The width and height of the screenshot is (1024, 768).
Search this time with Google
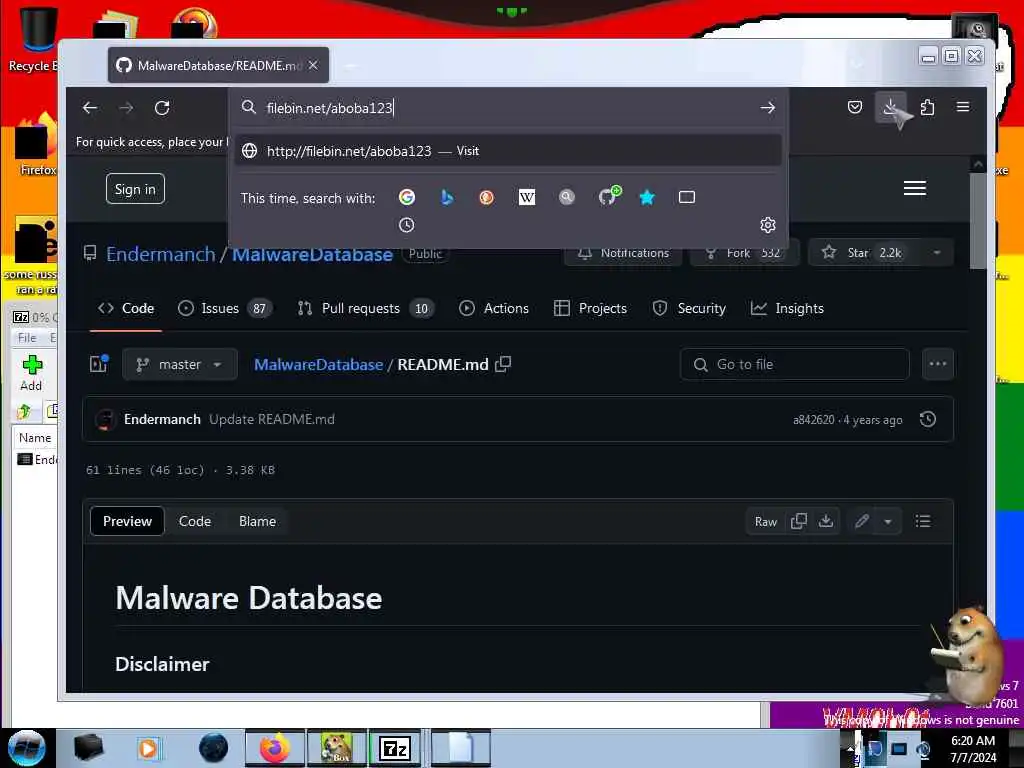407,197
